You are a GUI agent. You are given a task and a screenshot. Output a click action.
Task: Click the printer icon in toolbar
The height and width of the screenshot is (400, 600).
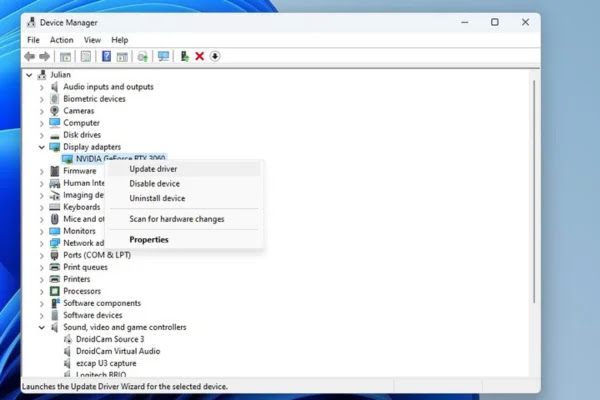coord(144,56)
